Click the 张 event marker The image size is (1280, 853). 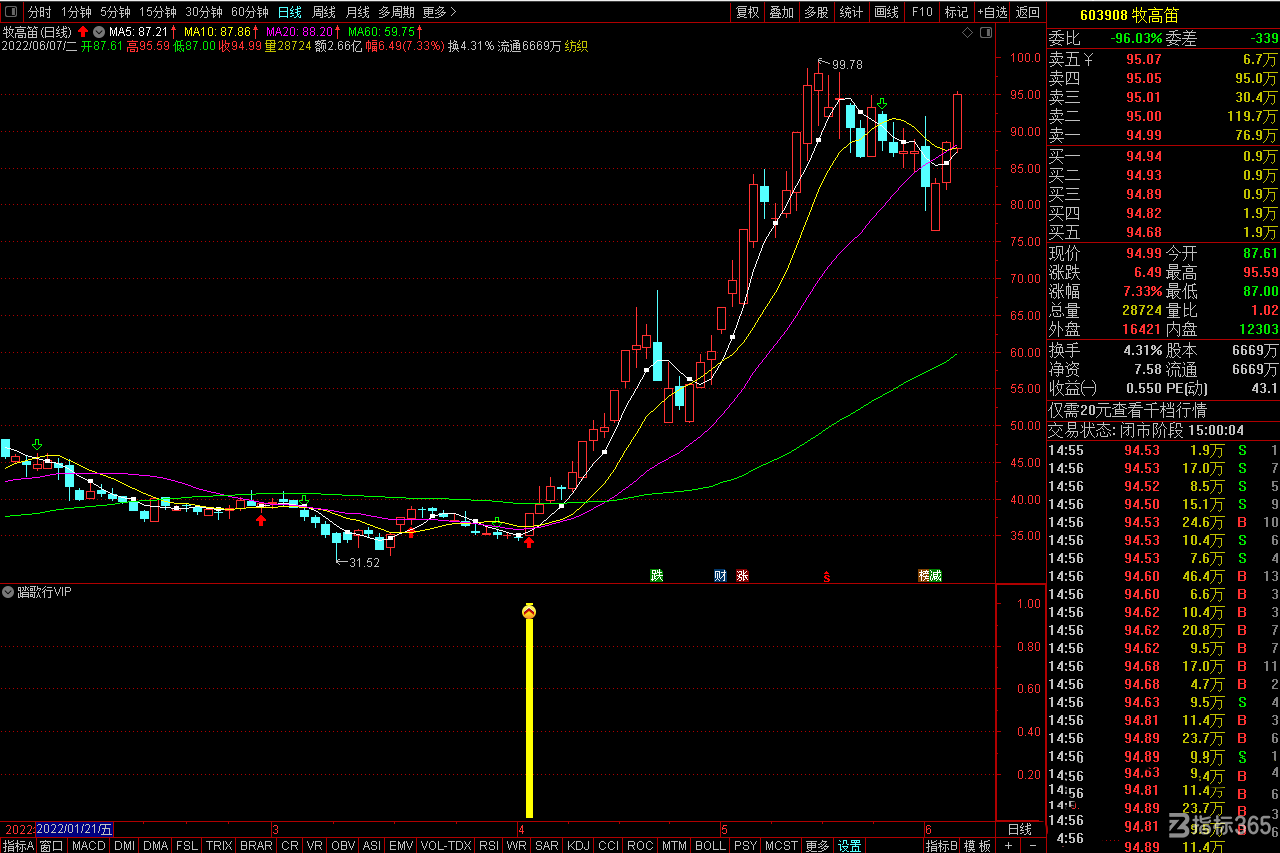pyautogui.click(x=742, y=575)
